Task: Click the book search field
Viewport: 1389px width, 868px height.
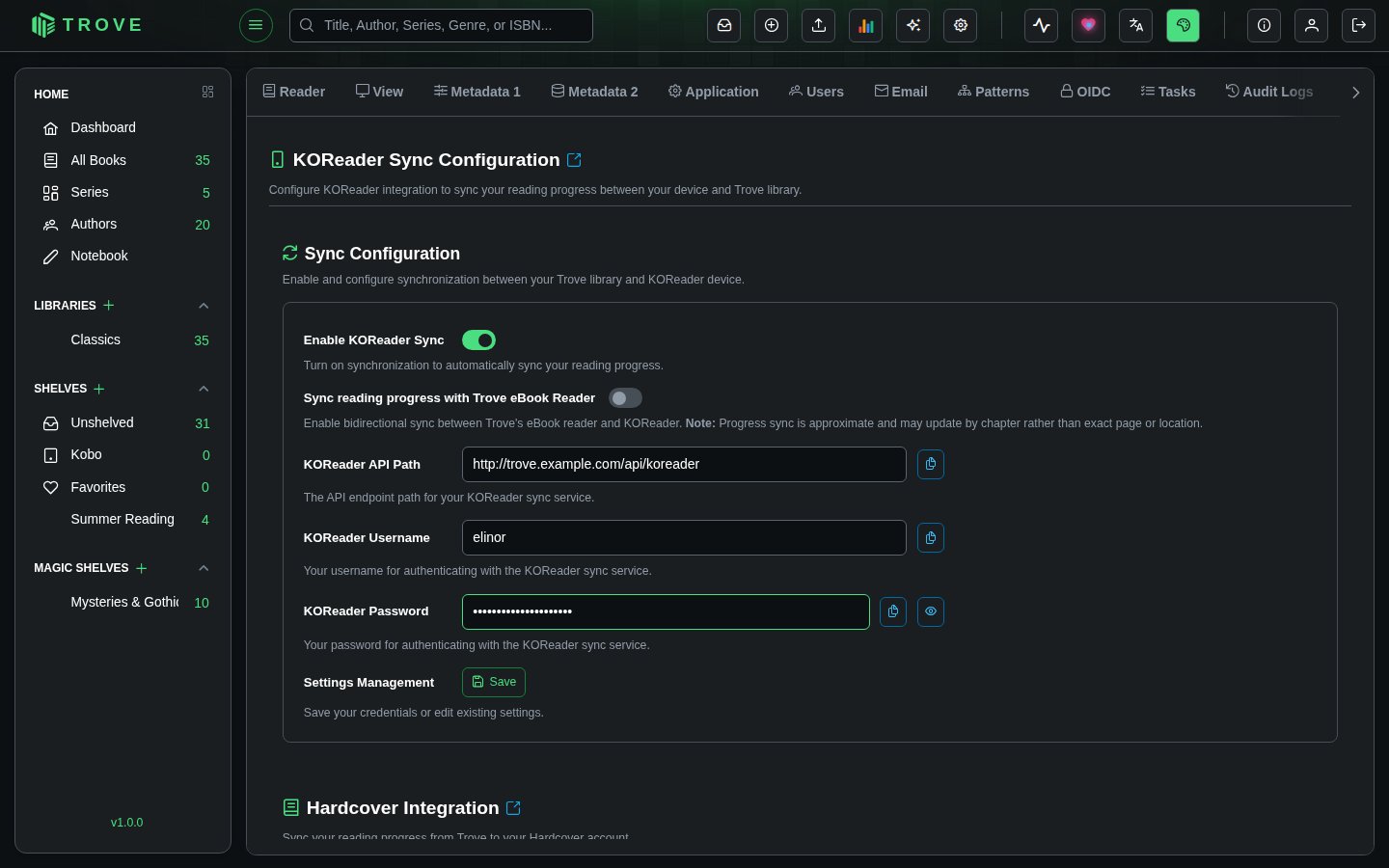Action: (441, 25)
